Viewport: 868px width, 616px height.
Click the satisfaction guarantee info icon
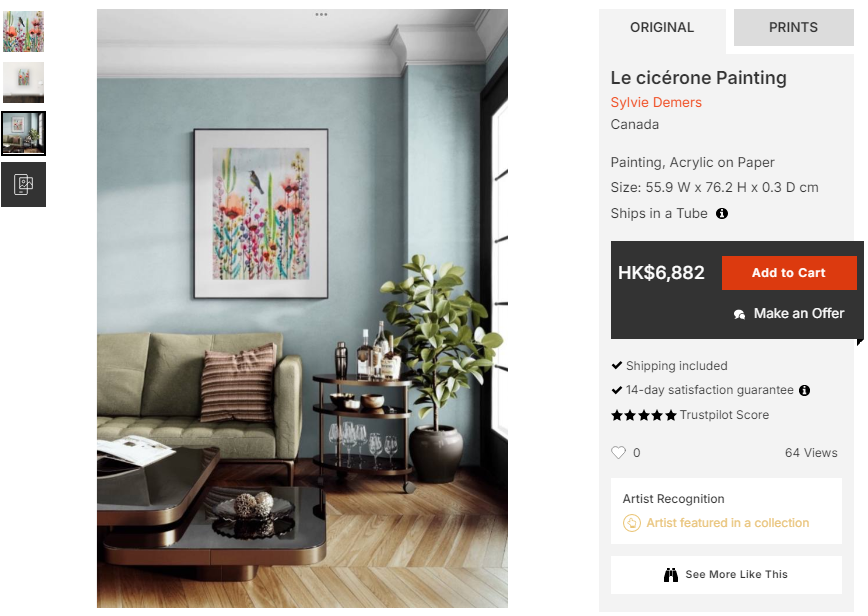804,390
